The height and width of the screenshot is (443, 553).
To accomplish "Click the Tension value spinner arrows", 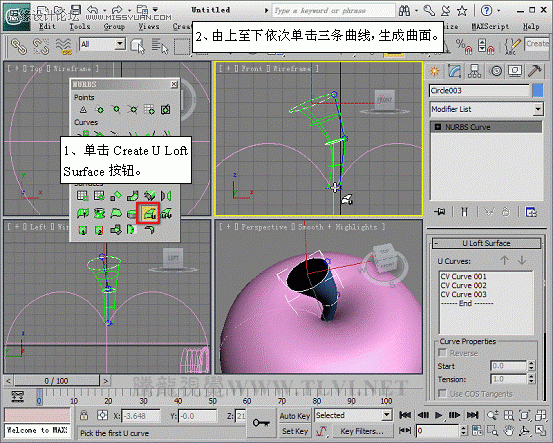I will (531, 379).
